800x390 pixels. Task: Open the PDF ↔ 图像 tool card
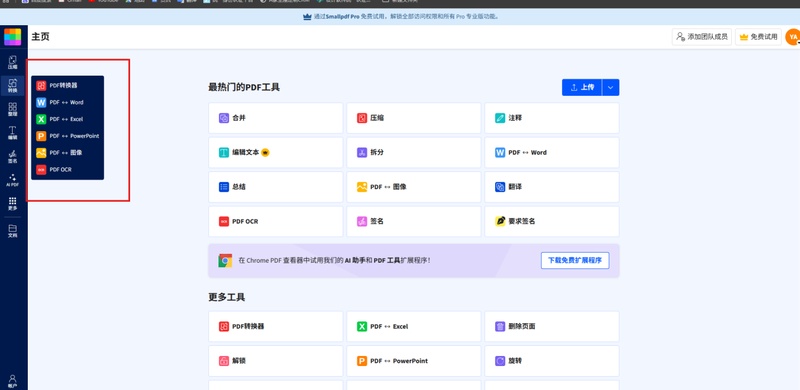tap(414, 187)
